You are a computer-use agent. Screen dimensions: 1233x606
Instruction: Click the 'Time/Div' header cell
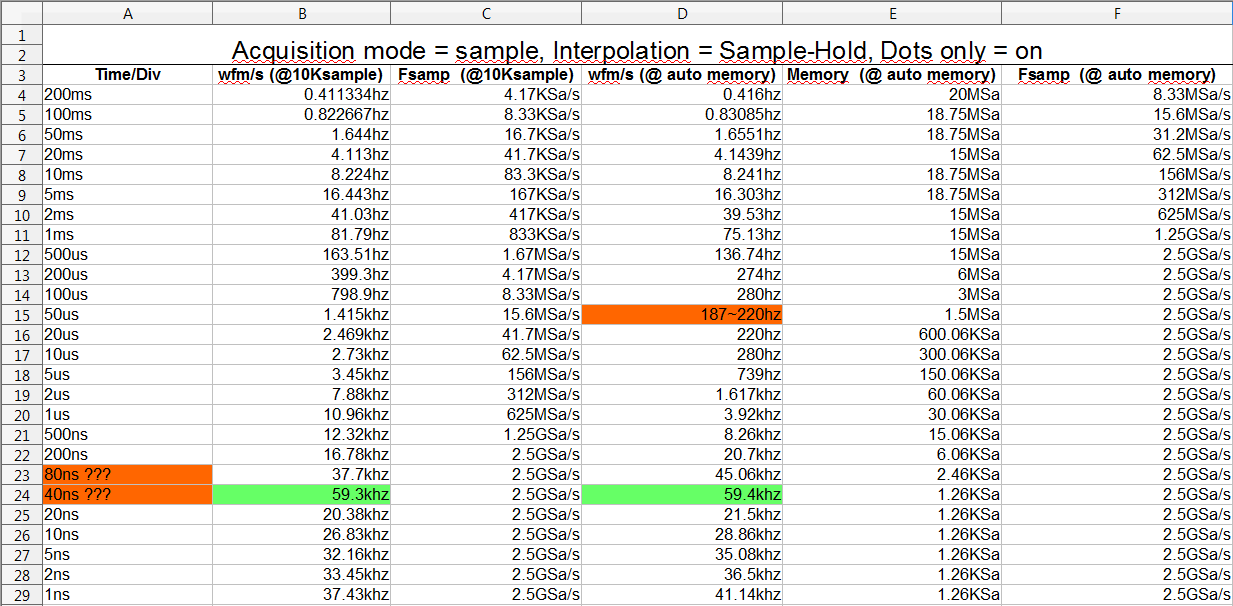pyautogui.click(x=128, y=75)
